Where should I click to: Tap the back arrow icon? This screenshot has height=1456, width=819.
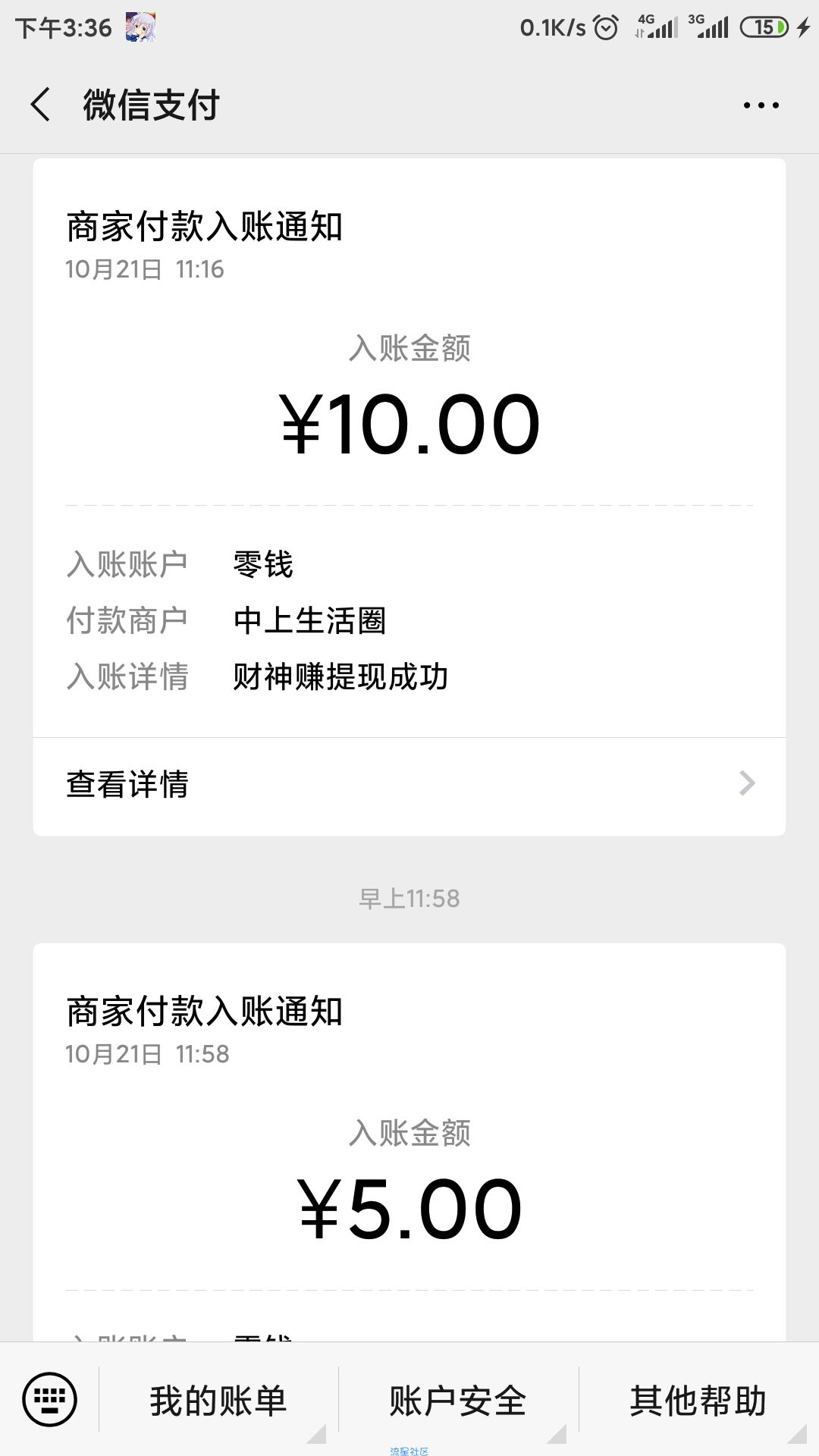[x=41, y=105]
